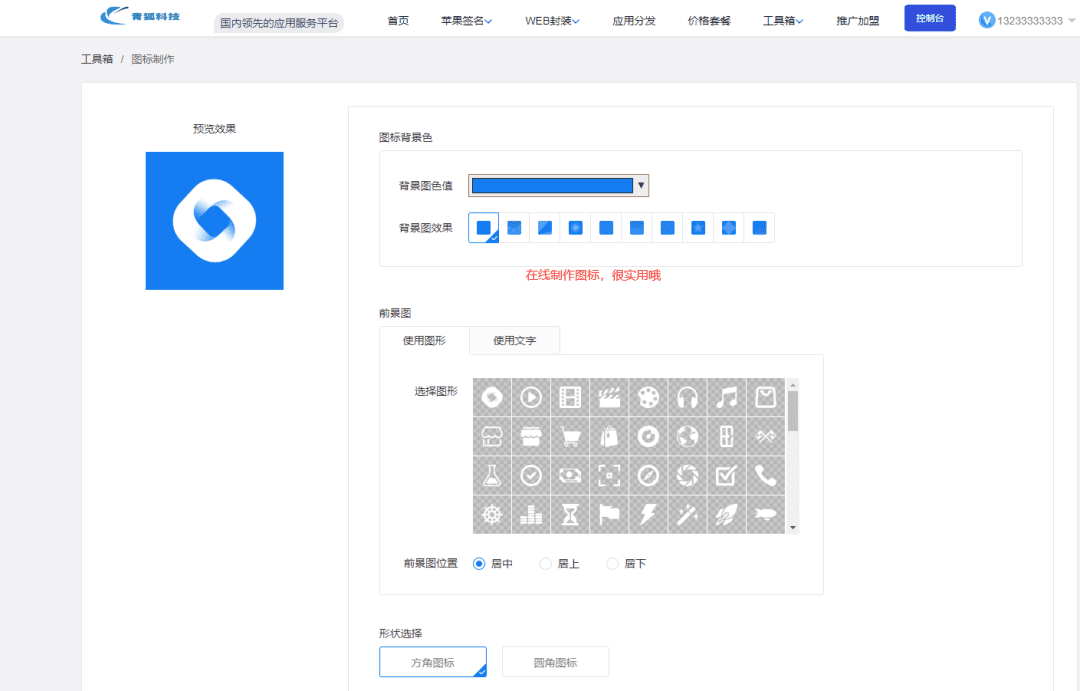Screen dimensions: 1080x691
Task: Pick the compass shape
Action: pos(648,475)
